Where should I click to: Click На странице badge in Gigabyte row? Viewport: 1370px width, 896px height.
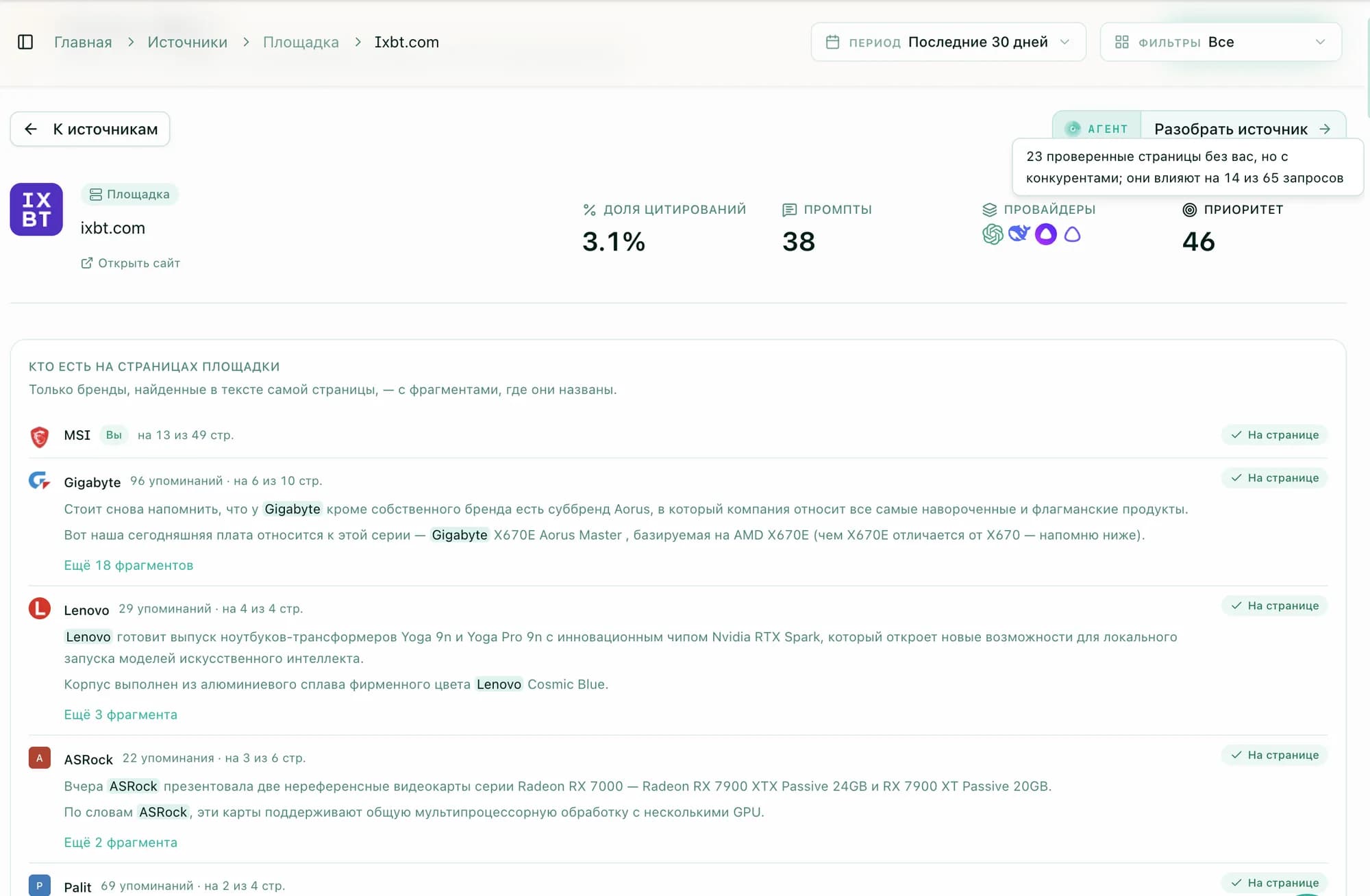[1274, 477]
